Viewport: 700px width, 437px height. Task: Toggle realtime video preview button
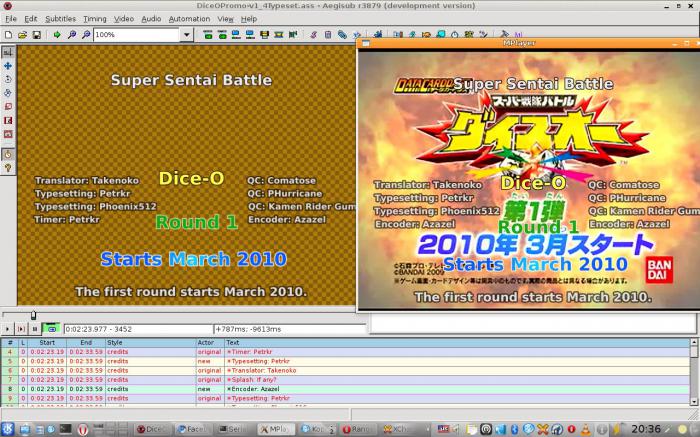[x=8, y=154]
